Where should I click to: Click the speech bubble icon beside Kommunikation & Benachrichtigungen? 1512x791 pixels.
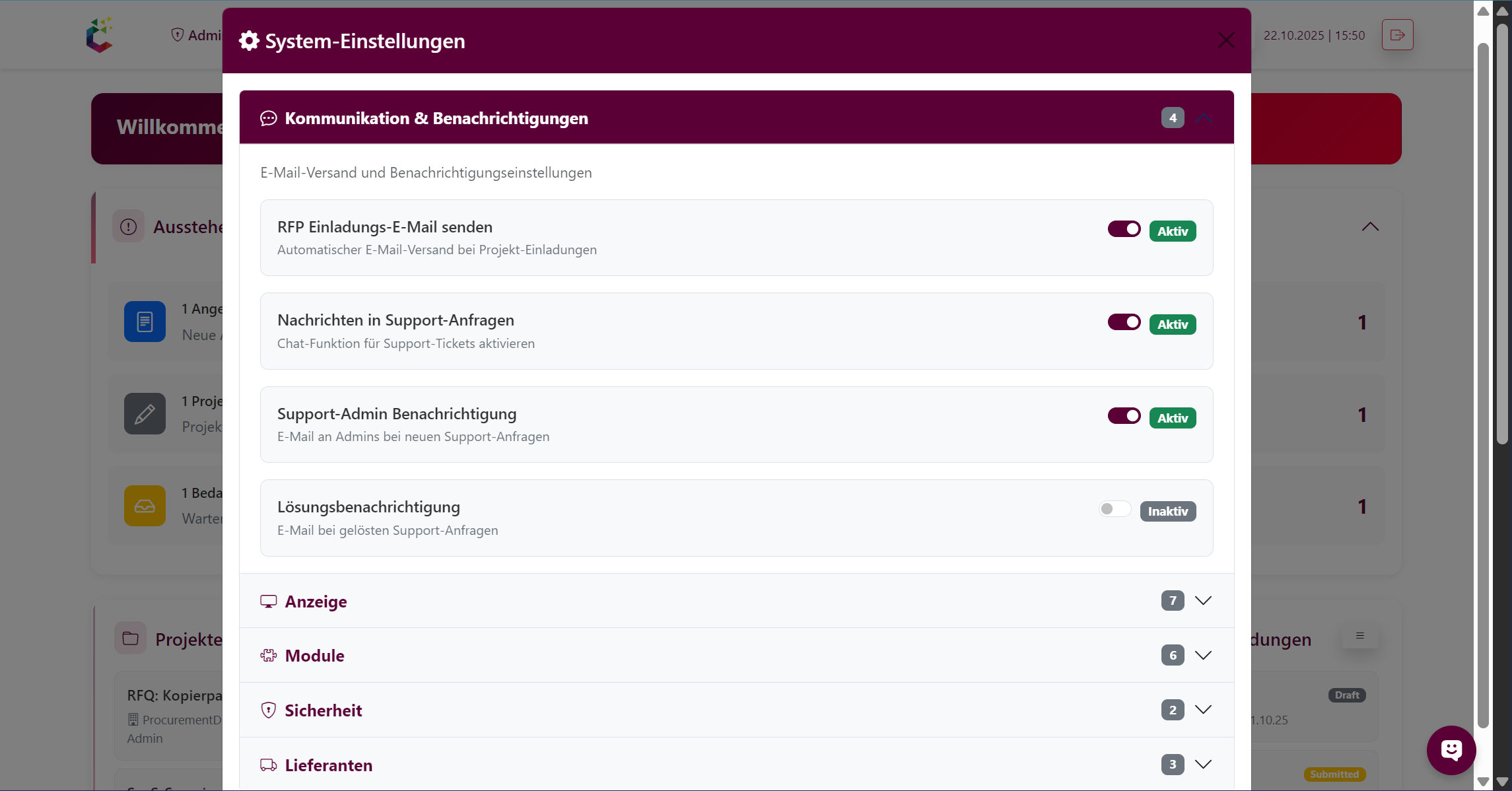pyautogui.click(x=268, y=118)
